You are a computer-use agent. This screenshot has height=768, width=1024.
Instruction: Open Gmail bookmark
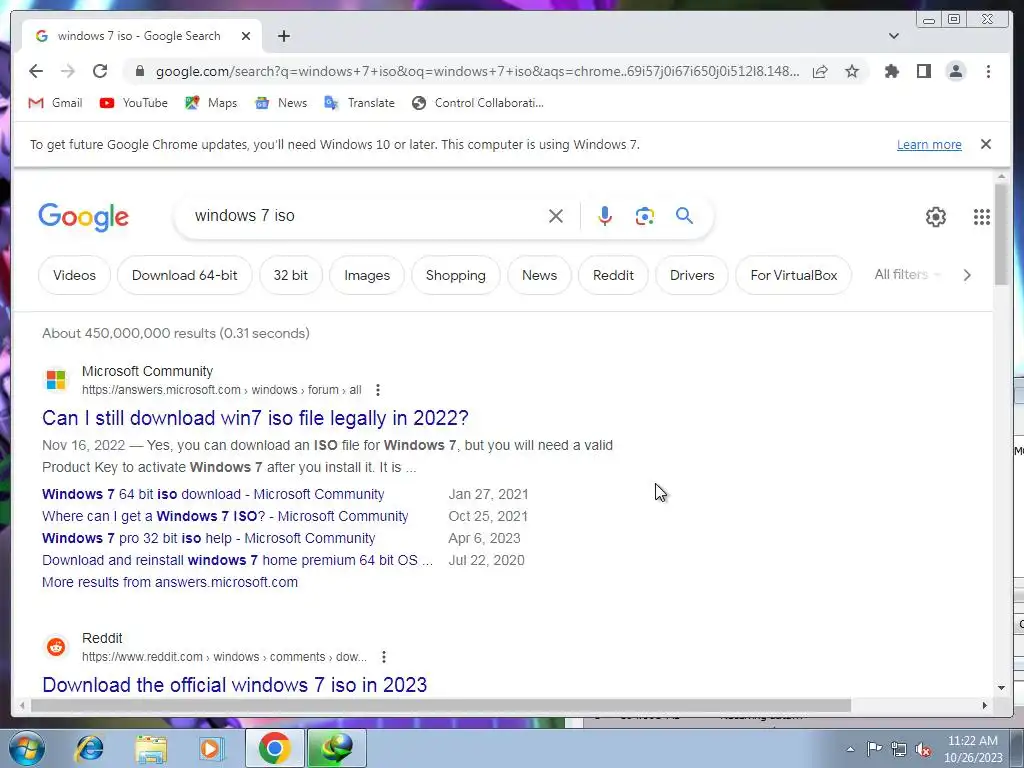click(x=56, y=103)
